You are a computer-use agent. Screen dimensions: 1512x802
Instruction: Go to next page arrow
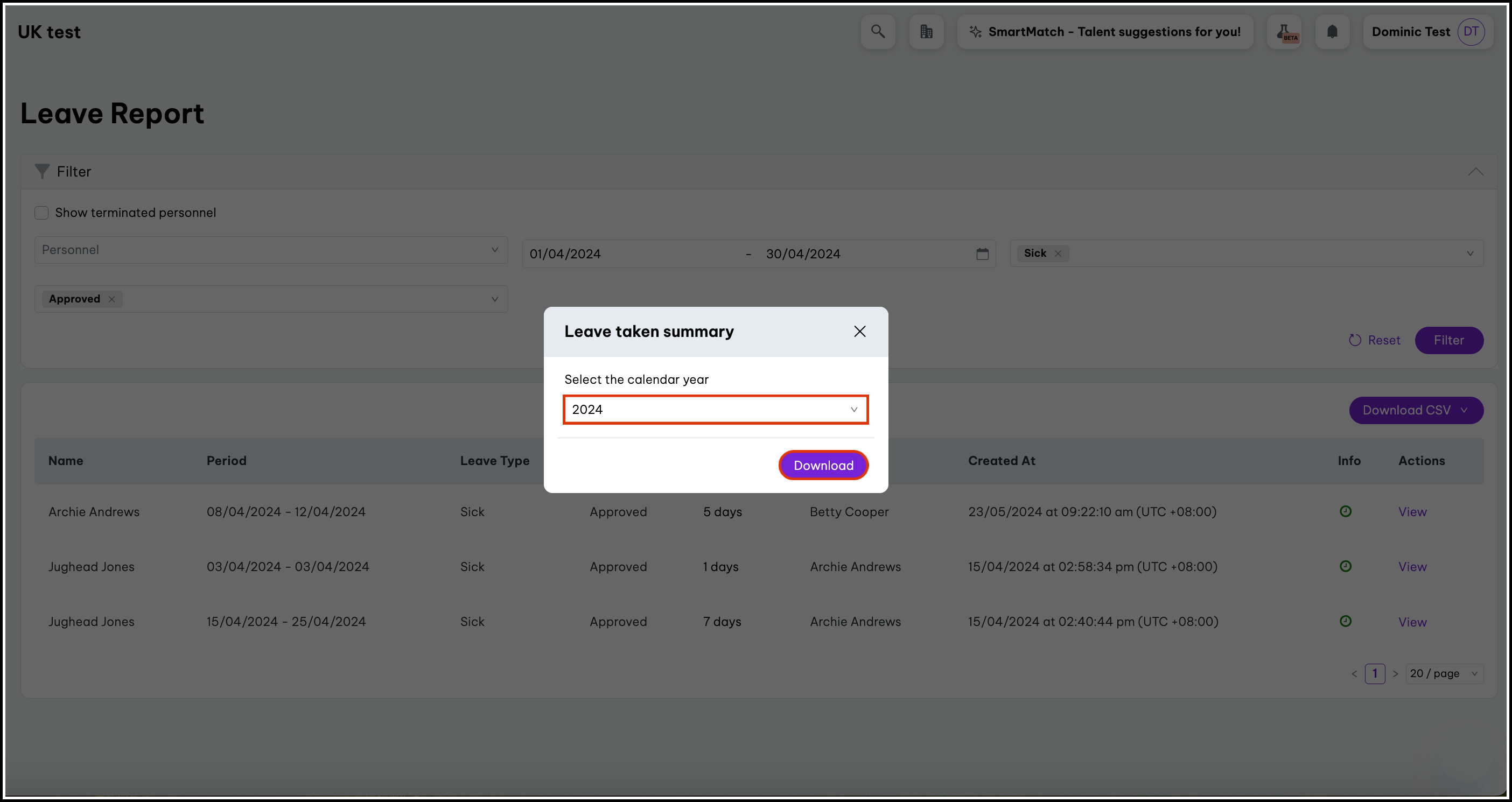pyautogui.click(x=1396, y=673)
